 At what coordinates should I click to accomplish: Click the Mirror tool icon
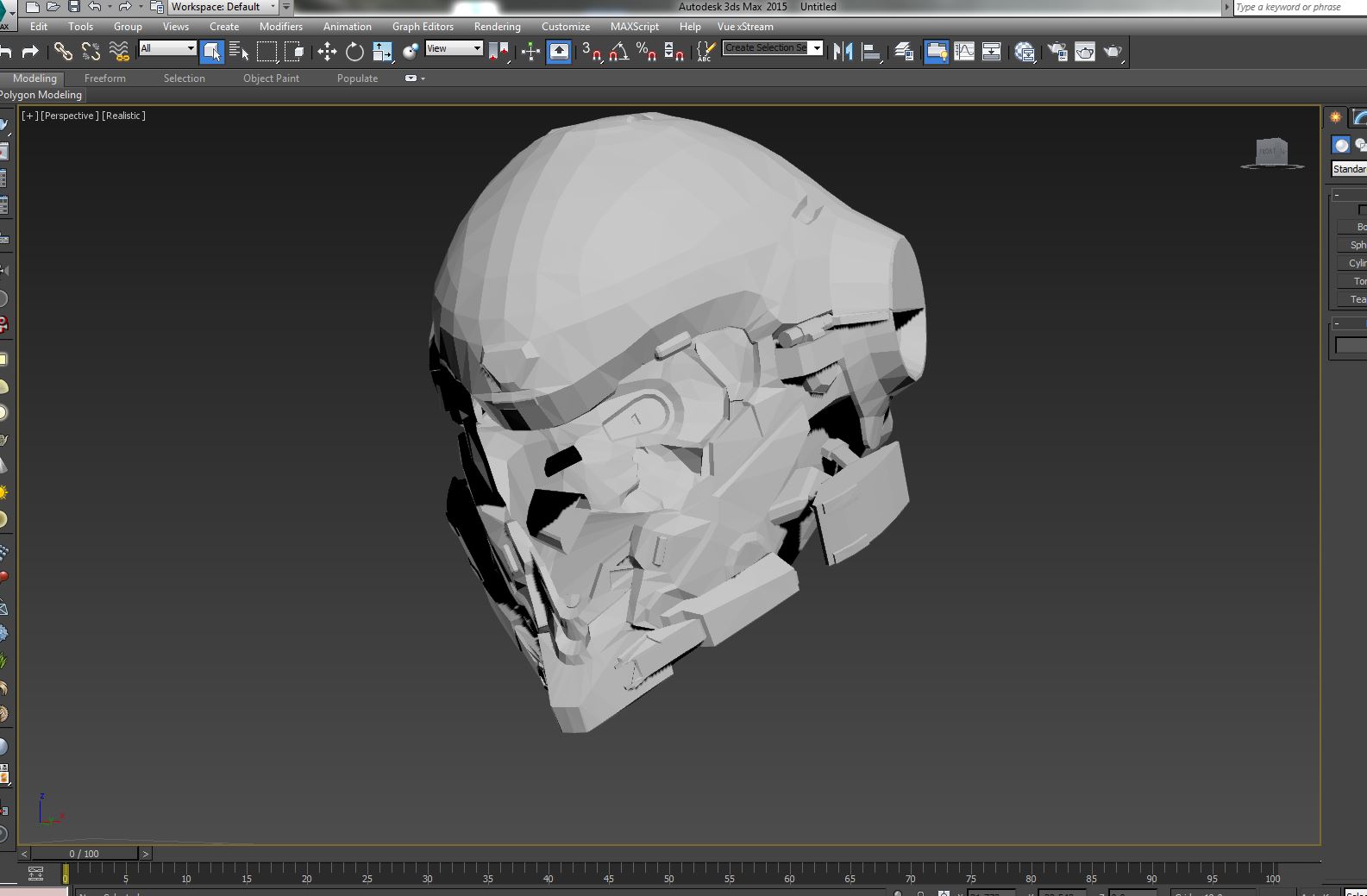coord(843,52)
